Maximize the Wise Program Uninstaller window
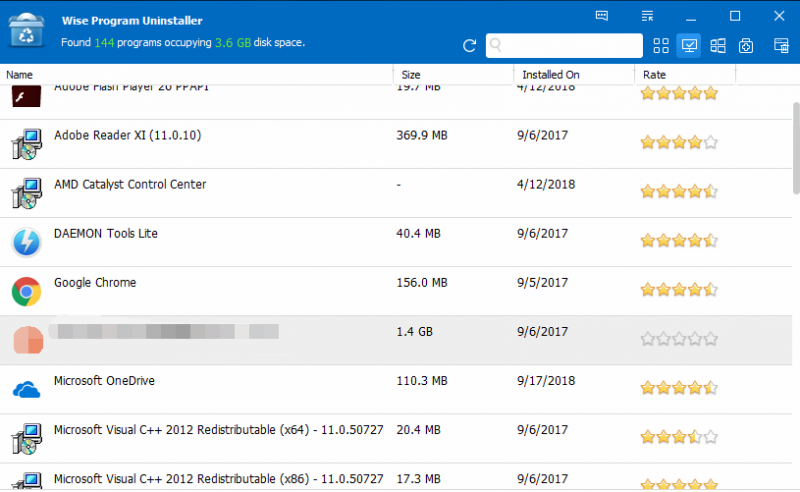800x492 pixels. click(735, 16)
